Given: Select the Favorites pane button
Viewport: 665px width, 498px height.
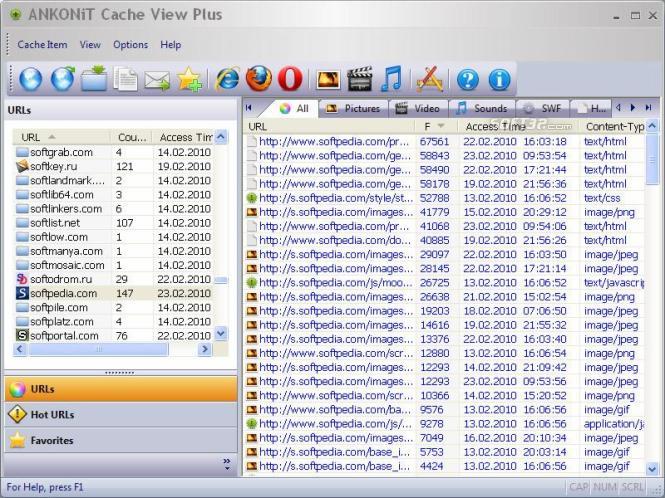Looking at the screenshot, I should [x=121, y=440].
